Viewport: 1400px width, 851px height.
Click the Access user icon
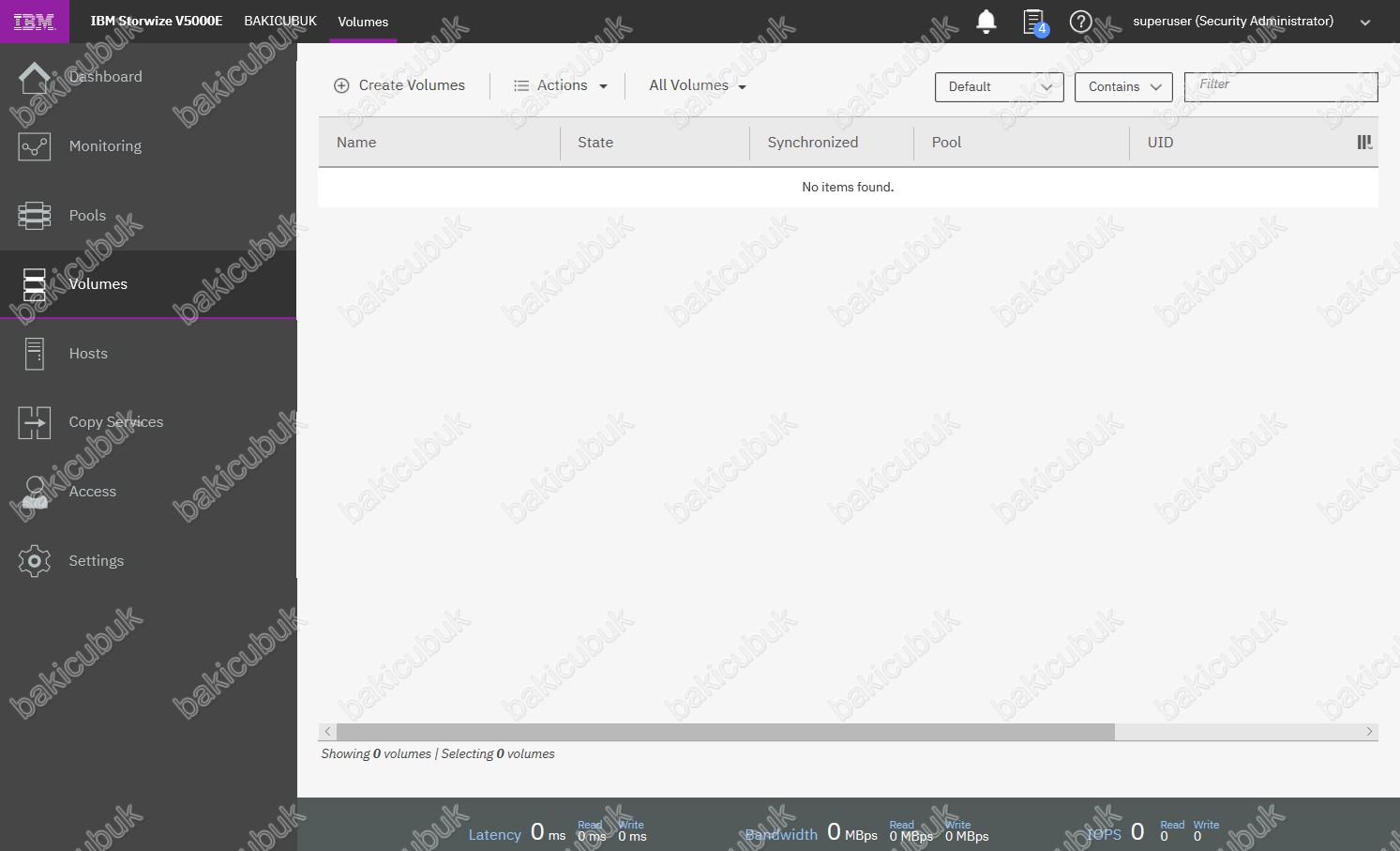35,493
